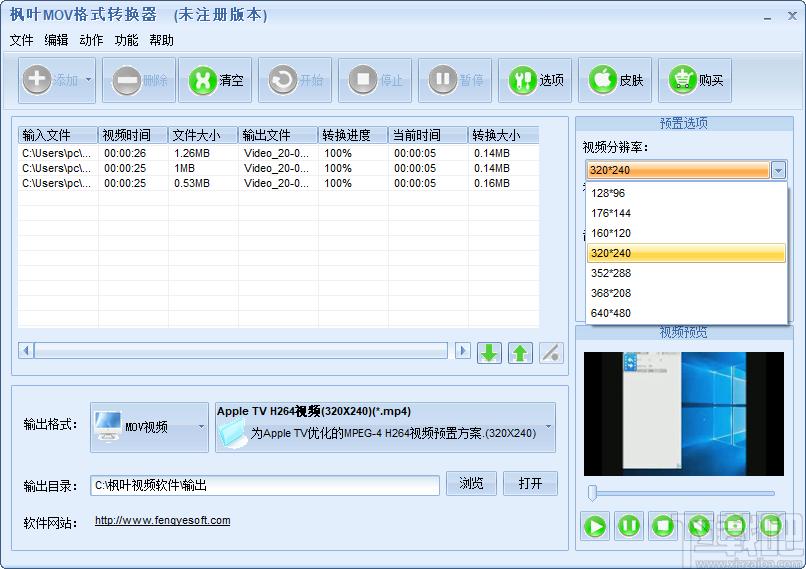Stop the video preview playback
The image size is (806, 569).
(663, 526)
